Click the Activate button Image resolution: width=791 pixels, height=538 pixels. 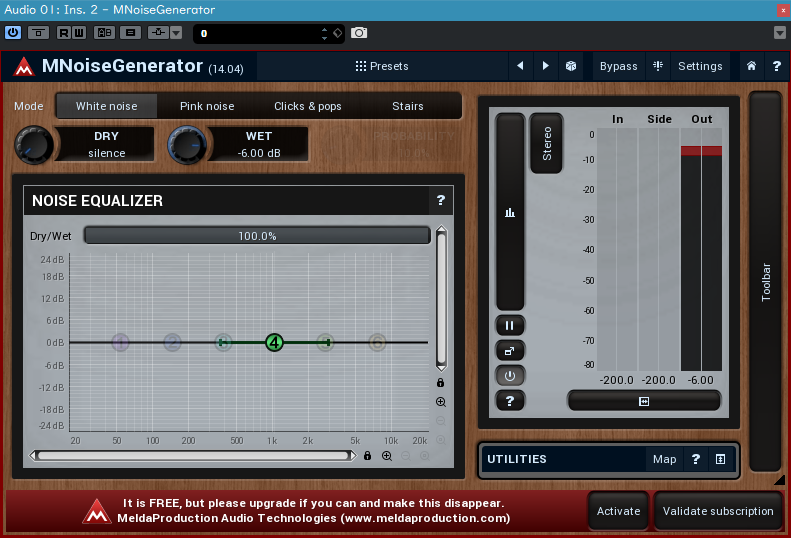coord(618,511)
